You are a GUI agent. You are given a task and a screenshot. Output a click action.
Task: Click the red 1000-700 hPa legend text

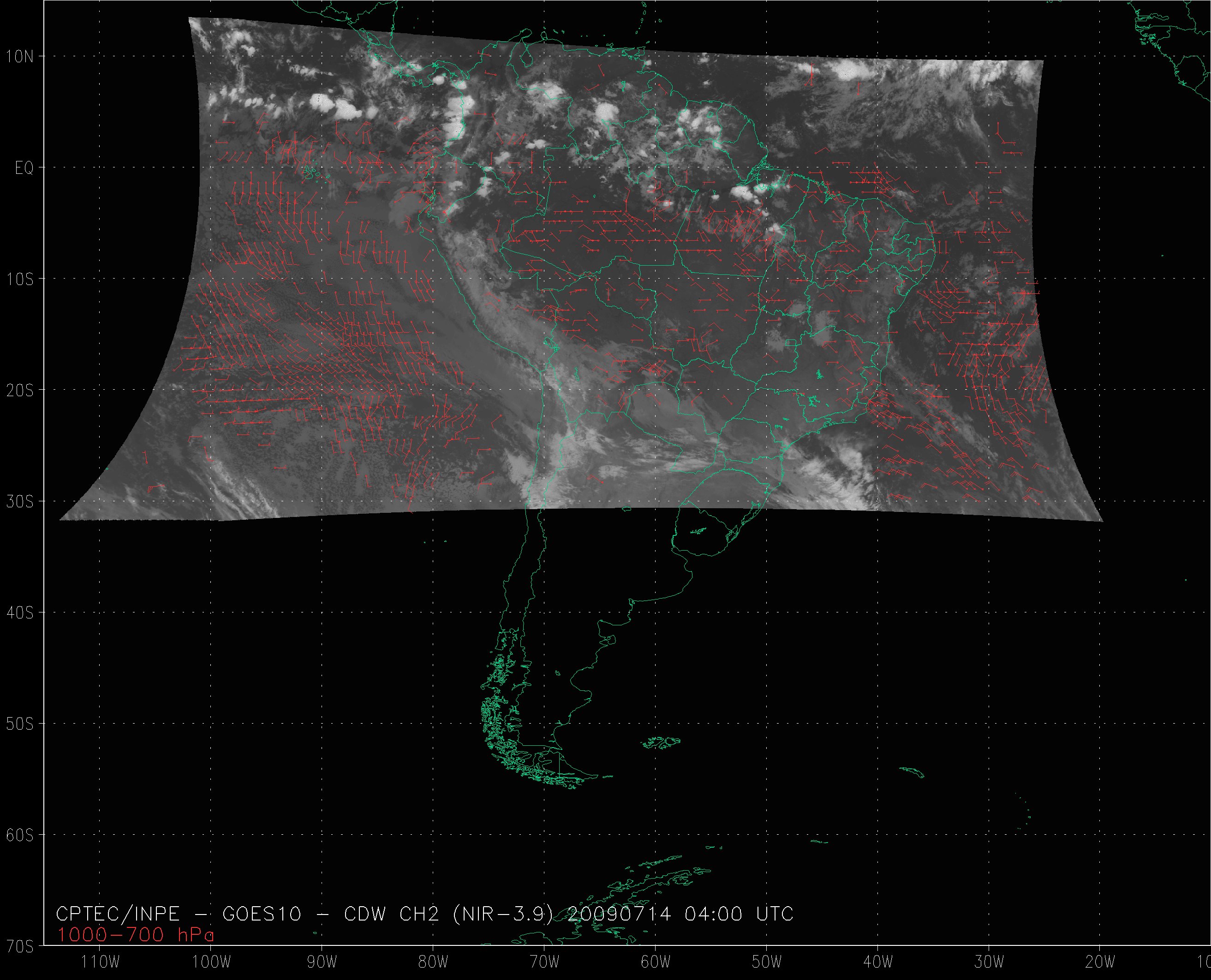pyautogui.click(x=136, y=935)
